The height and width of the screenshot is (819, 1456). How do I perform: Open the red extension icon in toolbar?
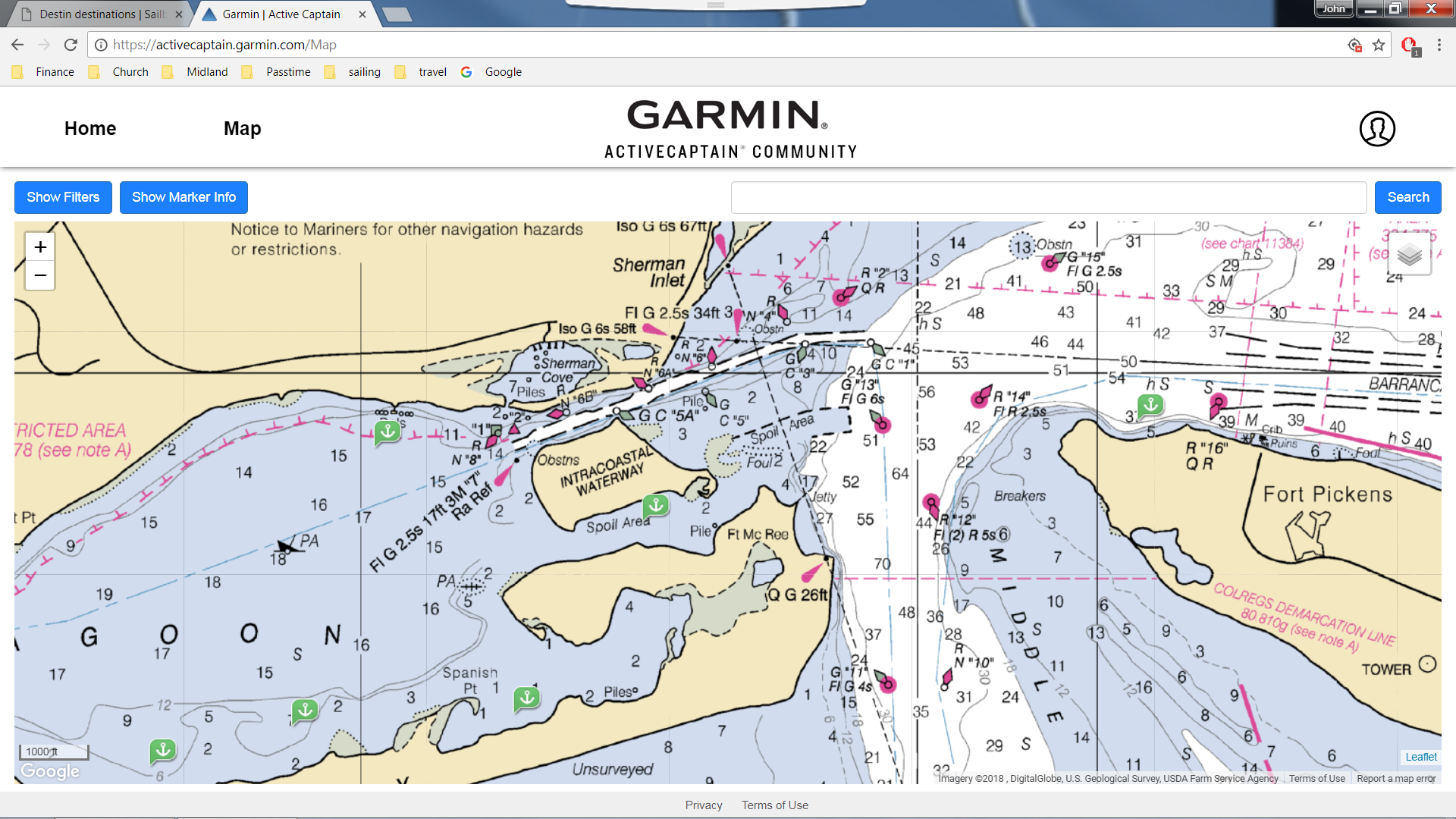pyautogui.click(x=1410, y=46)
